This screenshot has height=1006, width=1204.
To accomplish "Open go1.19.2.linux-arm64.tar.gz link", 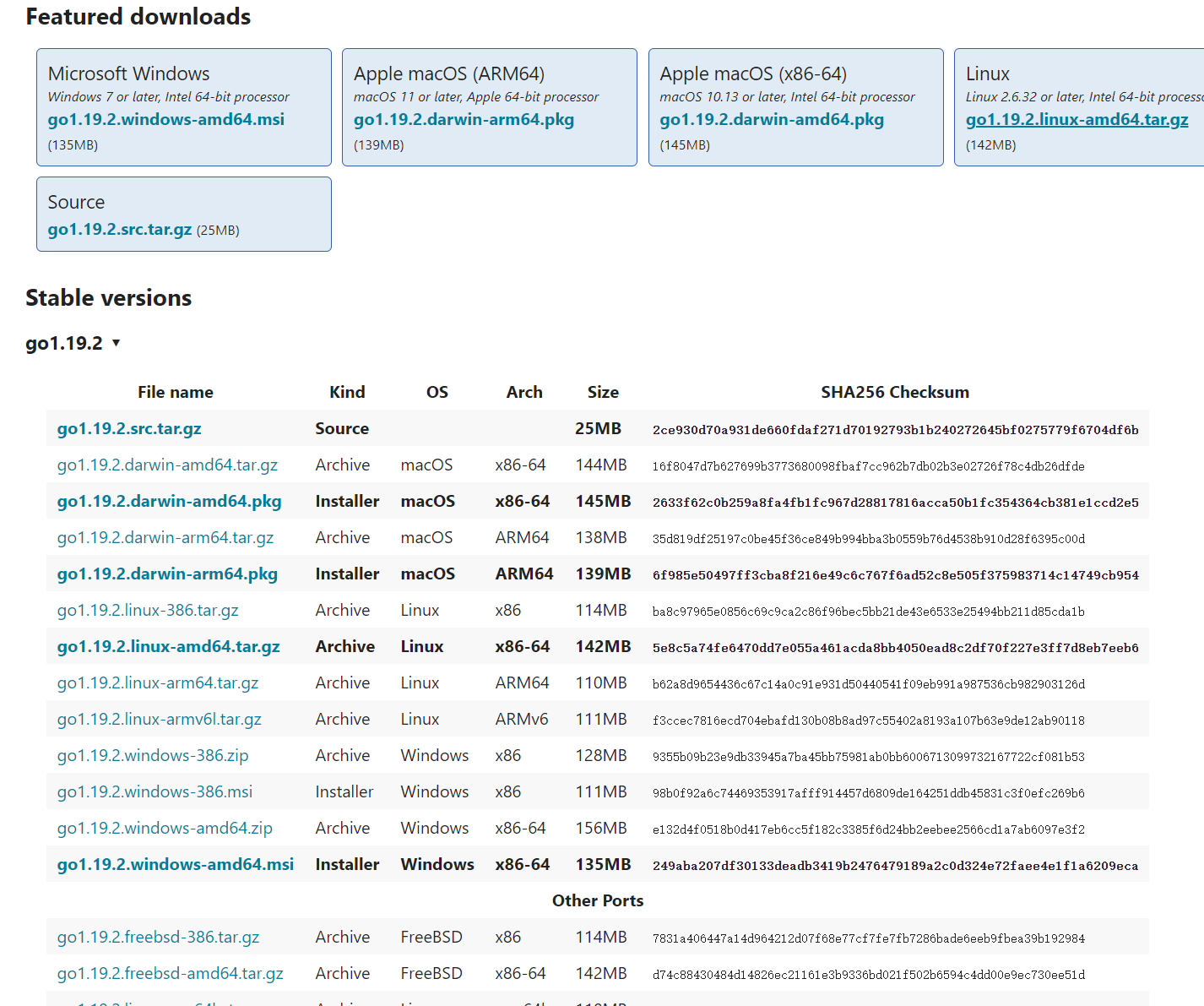I will pyautogui.click(x=158, y=682).
